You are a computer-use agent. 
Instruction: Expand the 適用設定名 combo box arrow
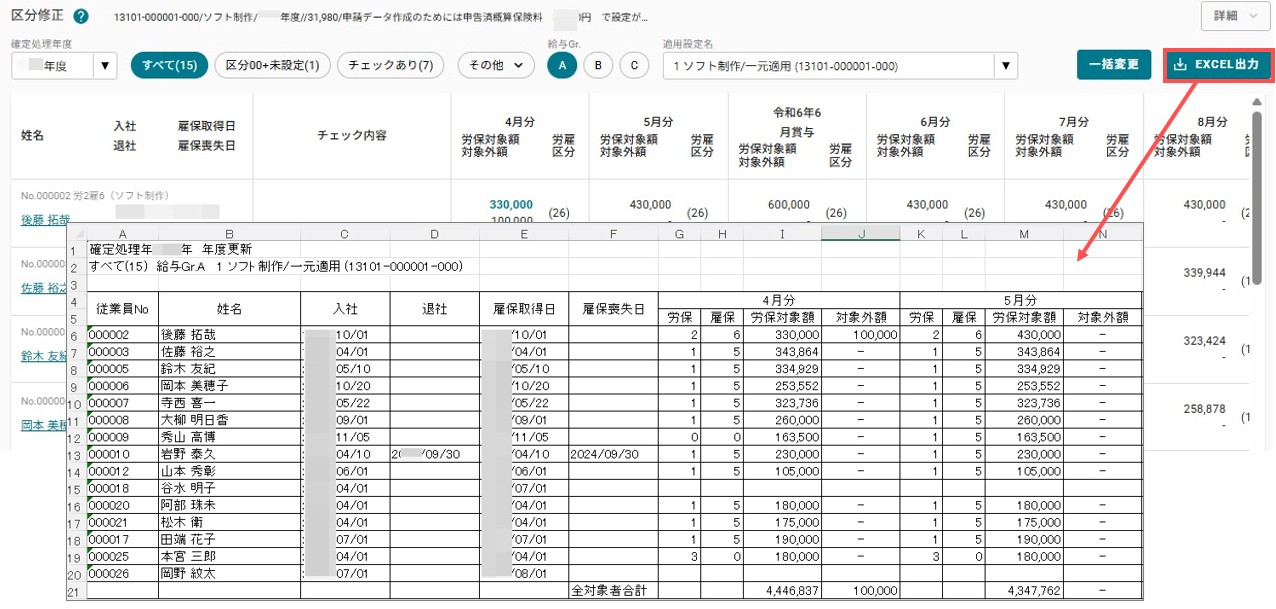(1006, 67)
